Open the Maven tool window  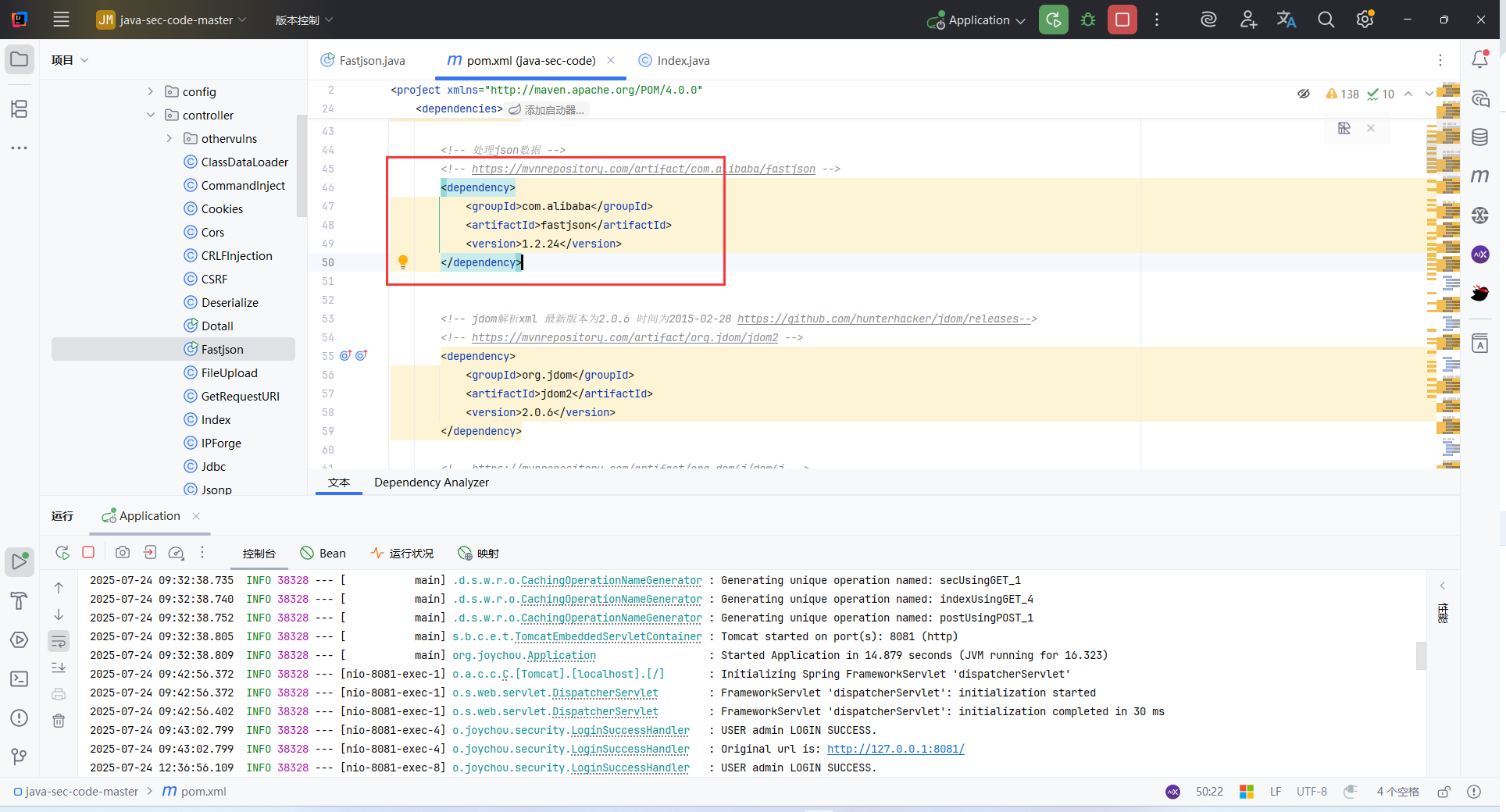coord(1480,176)
